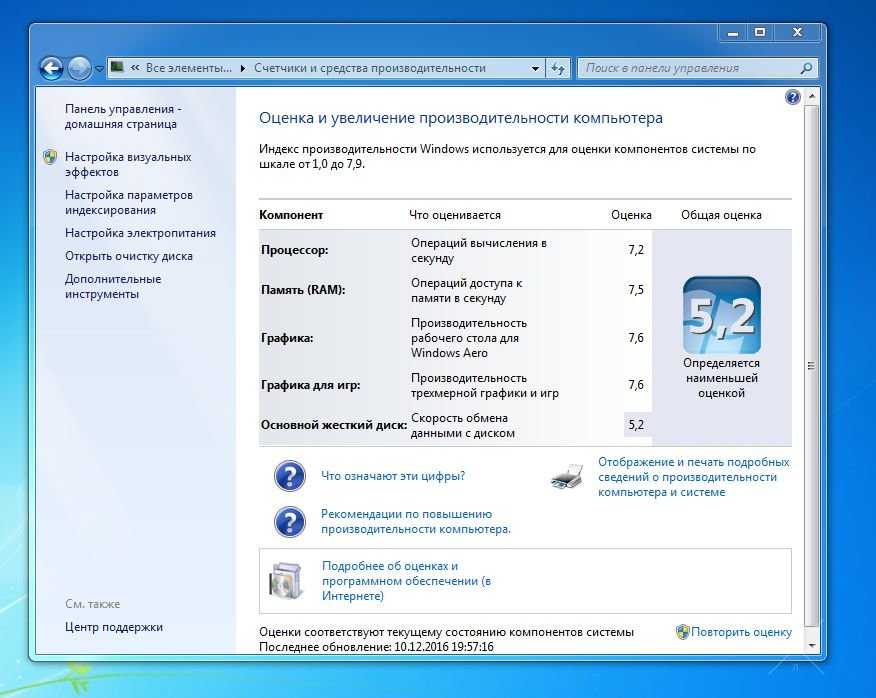The width and height of the screenshot is (876, 698).
Task: Open the address bar history dropdown
Action: [x=535, y=68]
